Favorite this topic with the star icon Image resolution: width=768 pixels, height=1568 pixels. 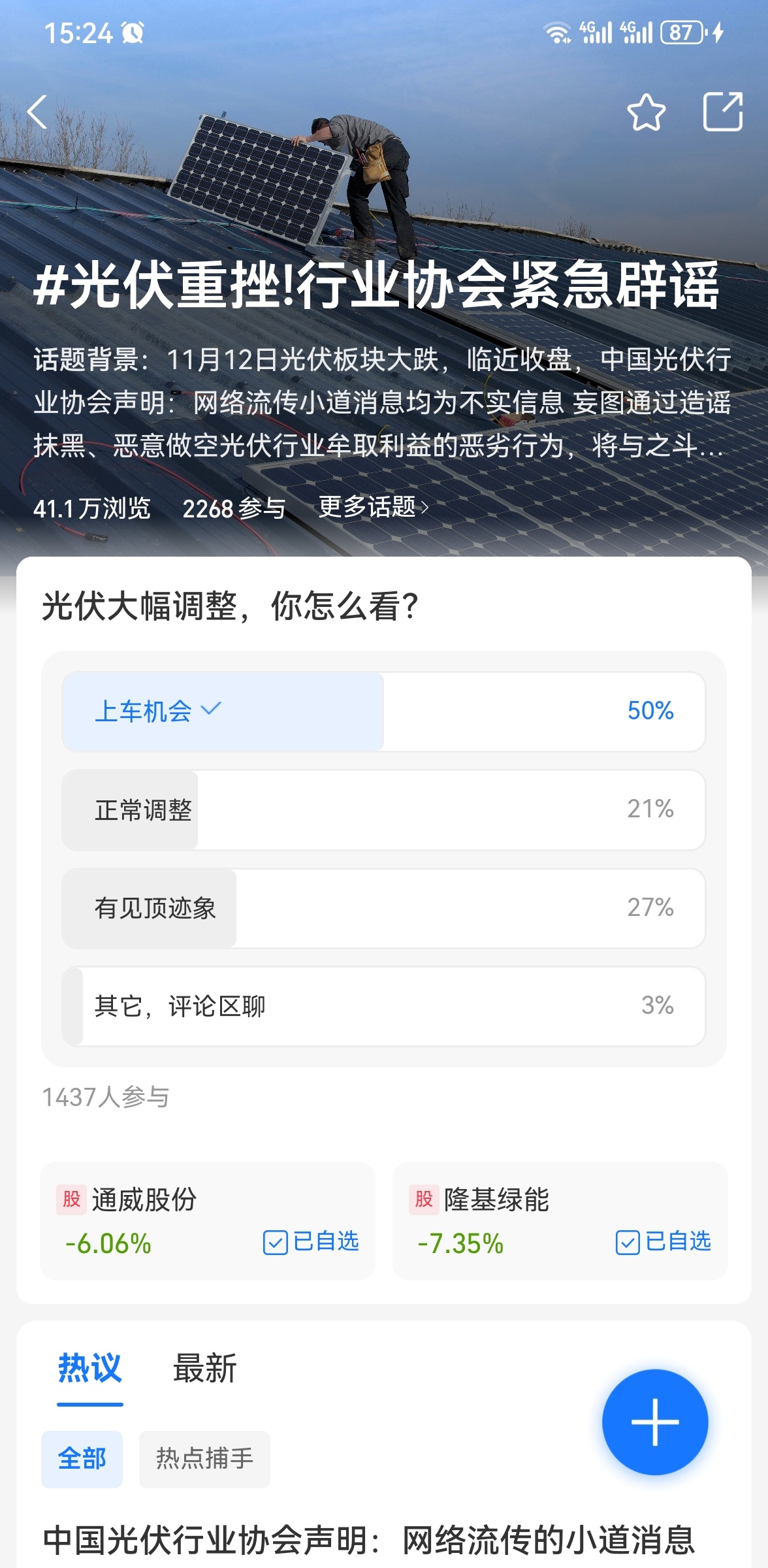(x=646, y=112)
